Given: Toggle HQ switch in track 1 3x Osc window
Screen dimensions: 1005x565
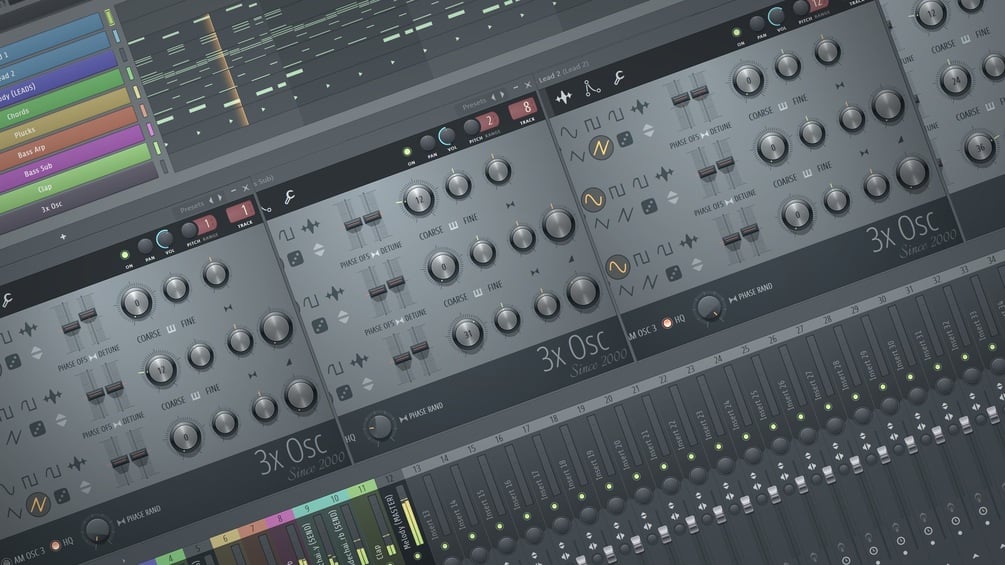Looking at the screenshot, I should (x=55, y=546).
